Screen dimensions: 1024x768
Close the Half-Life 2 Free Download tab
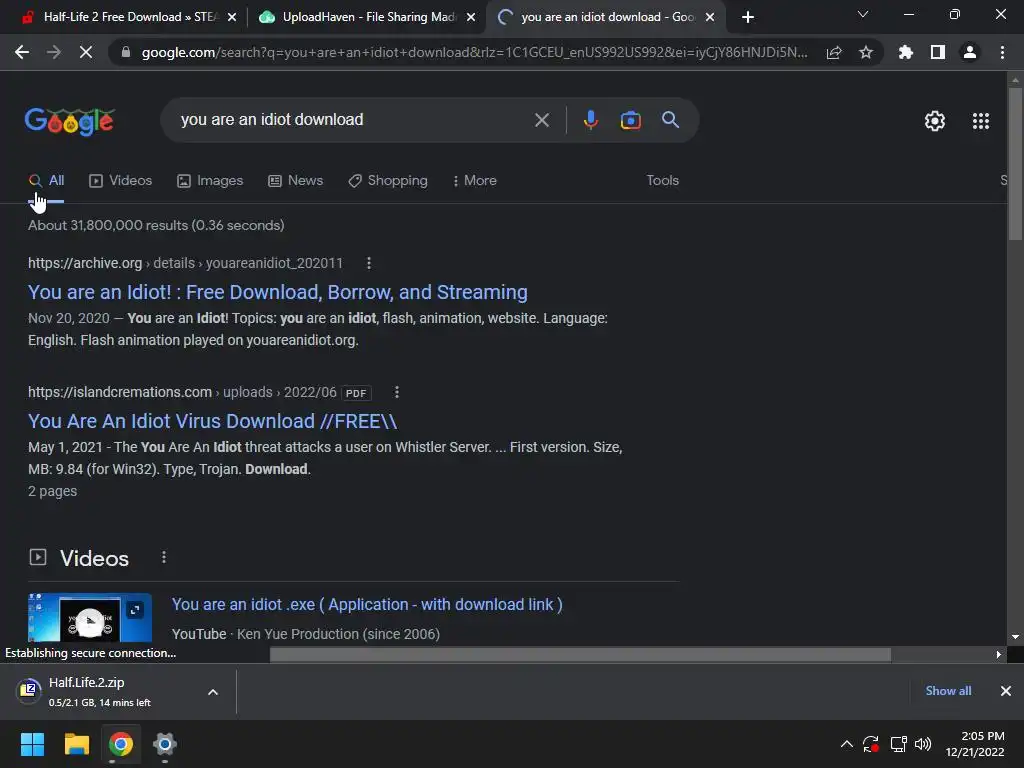(x=232, y=17)
